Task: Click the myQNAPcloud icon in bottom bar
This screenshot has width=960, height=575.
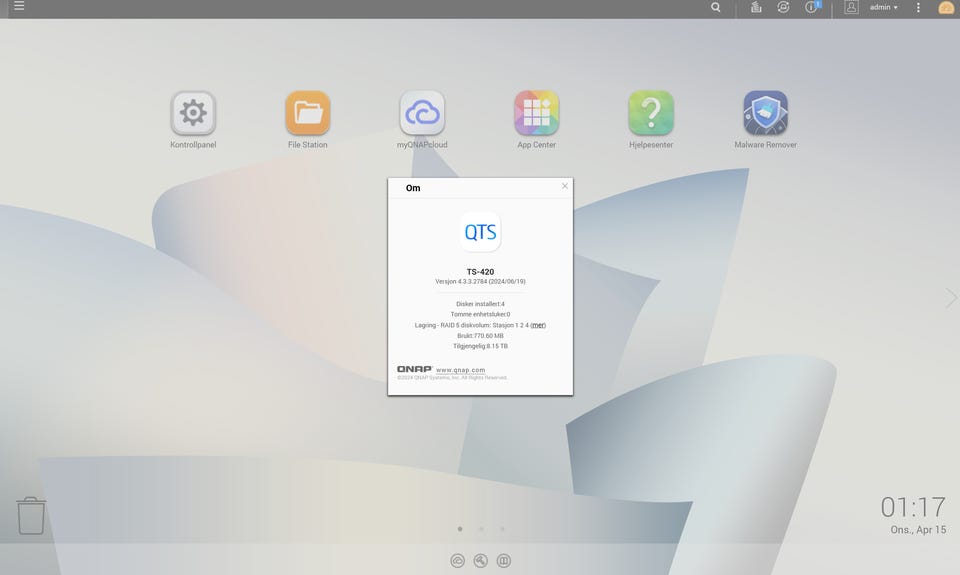Action: pos(457,561)
